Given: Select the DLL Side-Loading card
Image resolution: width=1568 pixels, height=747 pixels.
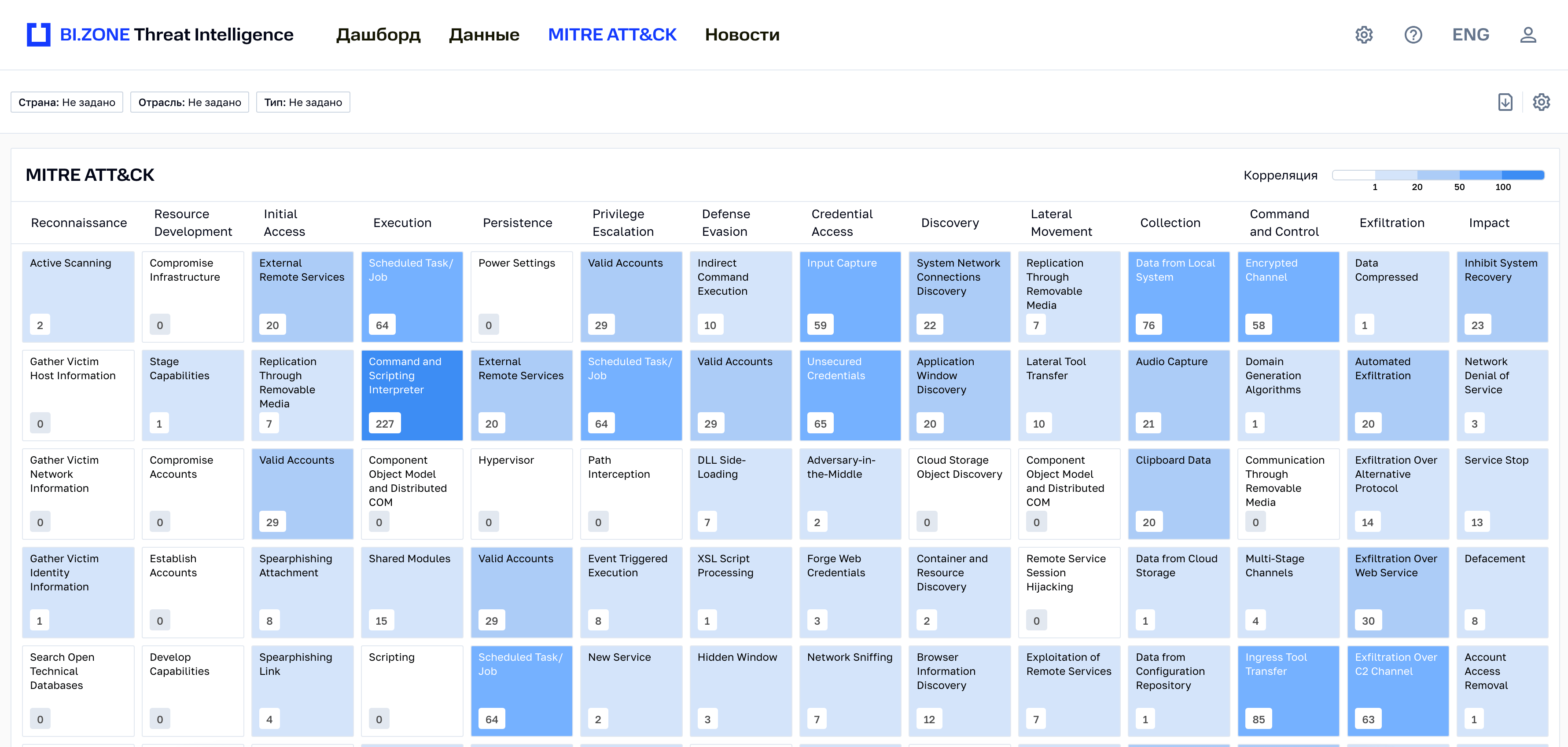Looking at the screenshot, I should [741, 494].
